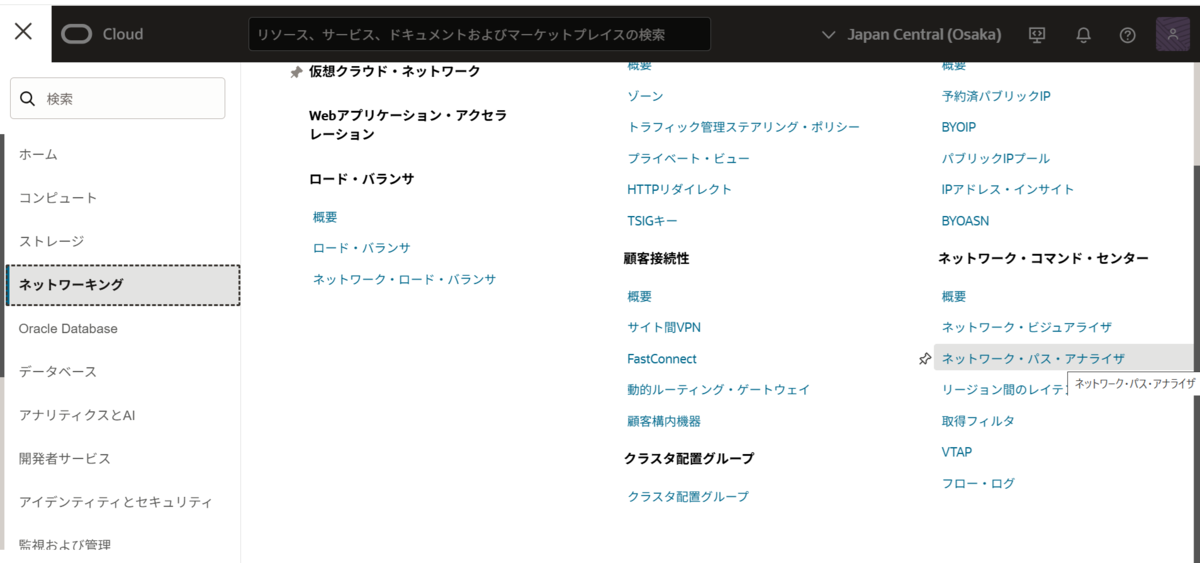Click ネットワーク・コマンド・センター section heading
The height and width of the screenshot is (563, 1200).
[x=1043, y=258]
